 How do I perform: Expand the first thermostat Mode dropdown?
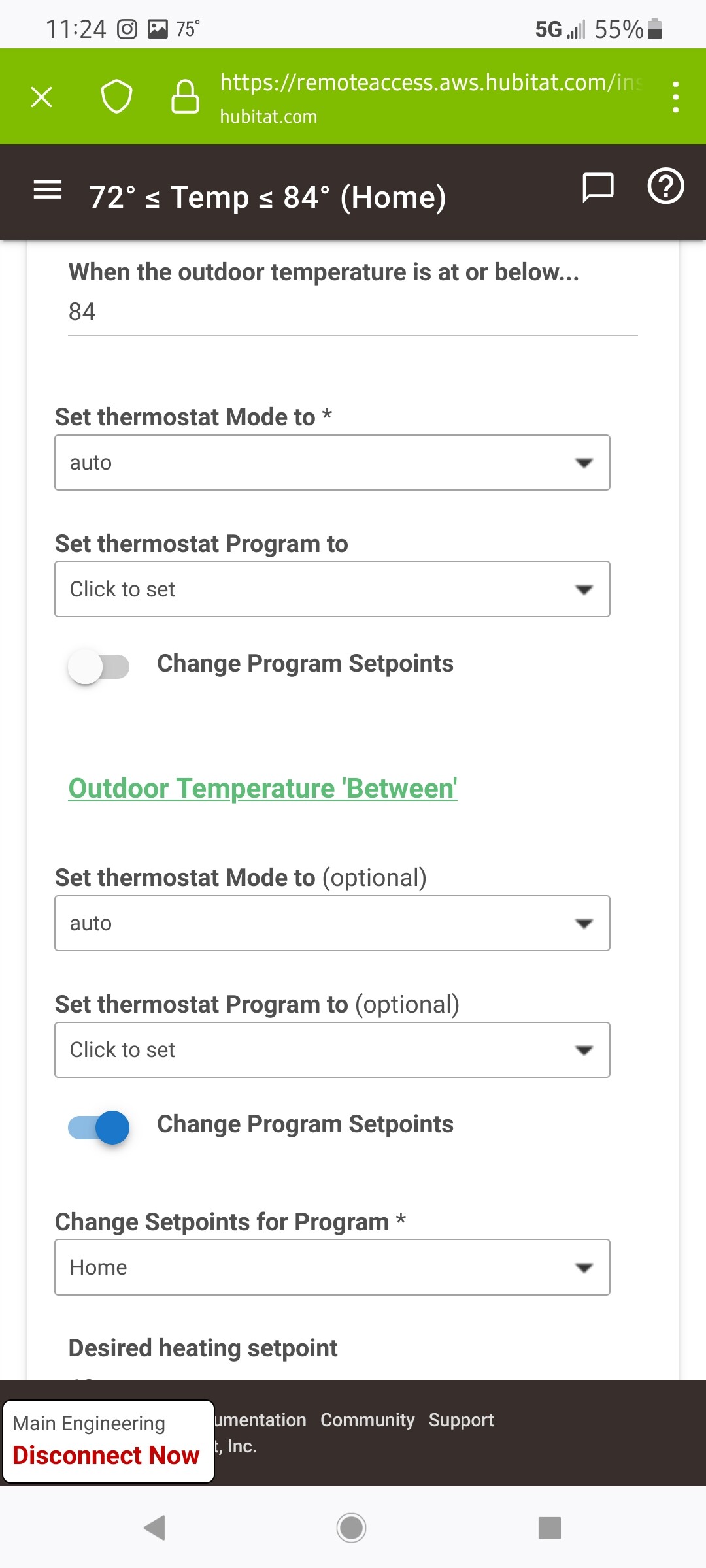[332, 463]
